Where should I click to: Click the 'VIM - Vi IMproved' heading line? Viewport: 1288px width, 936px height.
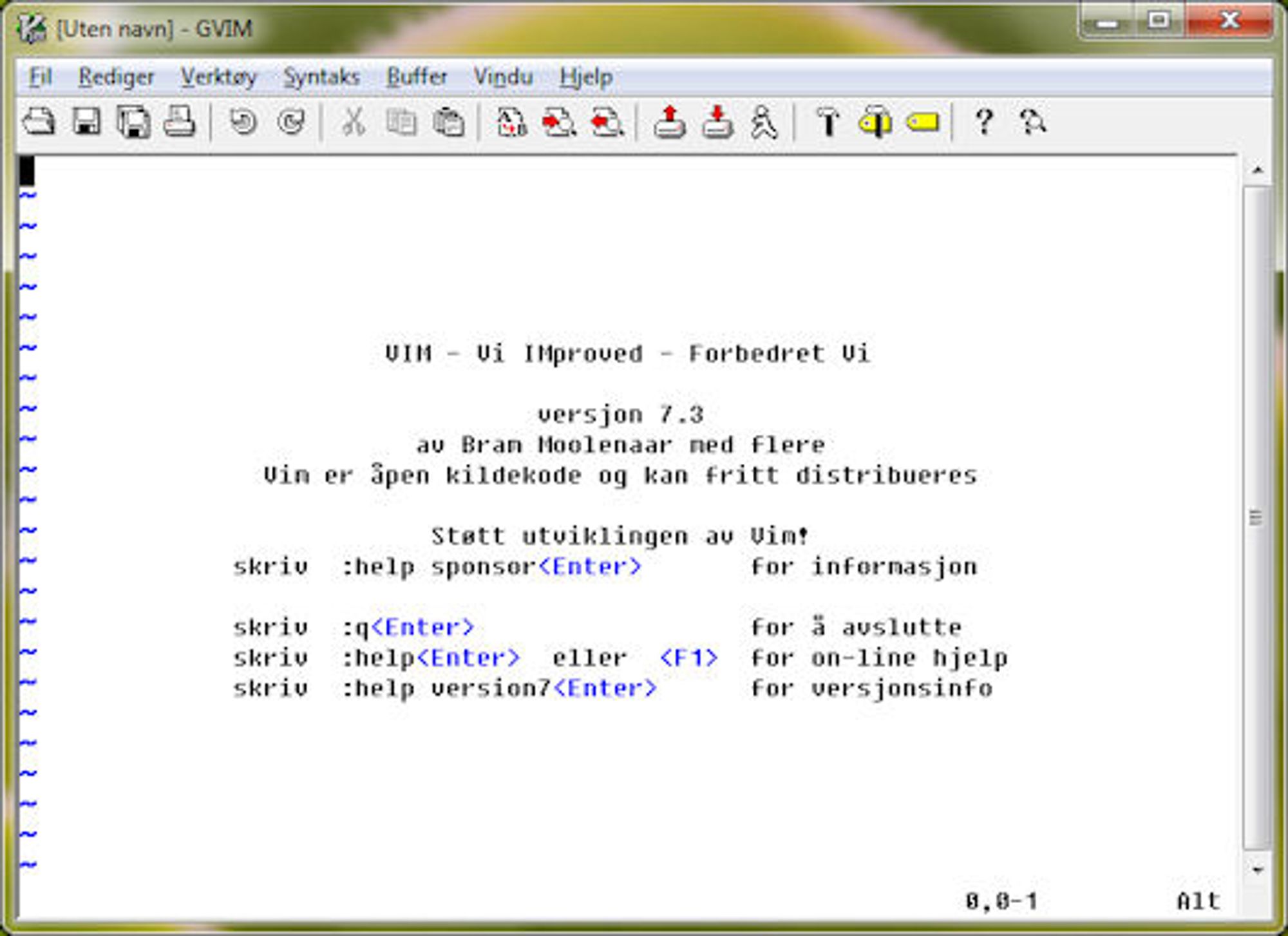[628, 354]
